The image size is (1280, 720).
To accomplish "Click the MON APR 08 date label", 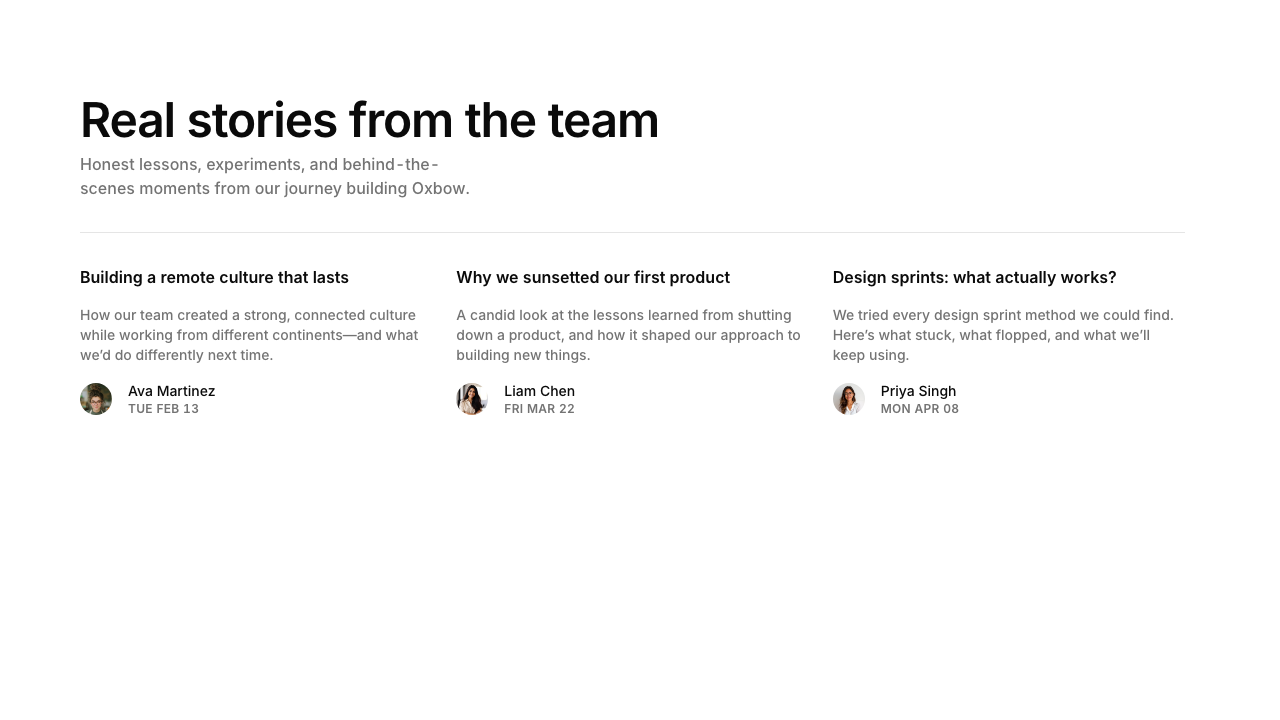I will 919,409.
